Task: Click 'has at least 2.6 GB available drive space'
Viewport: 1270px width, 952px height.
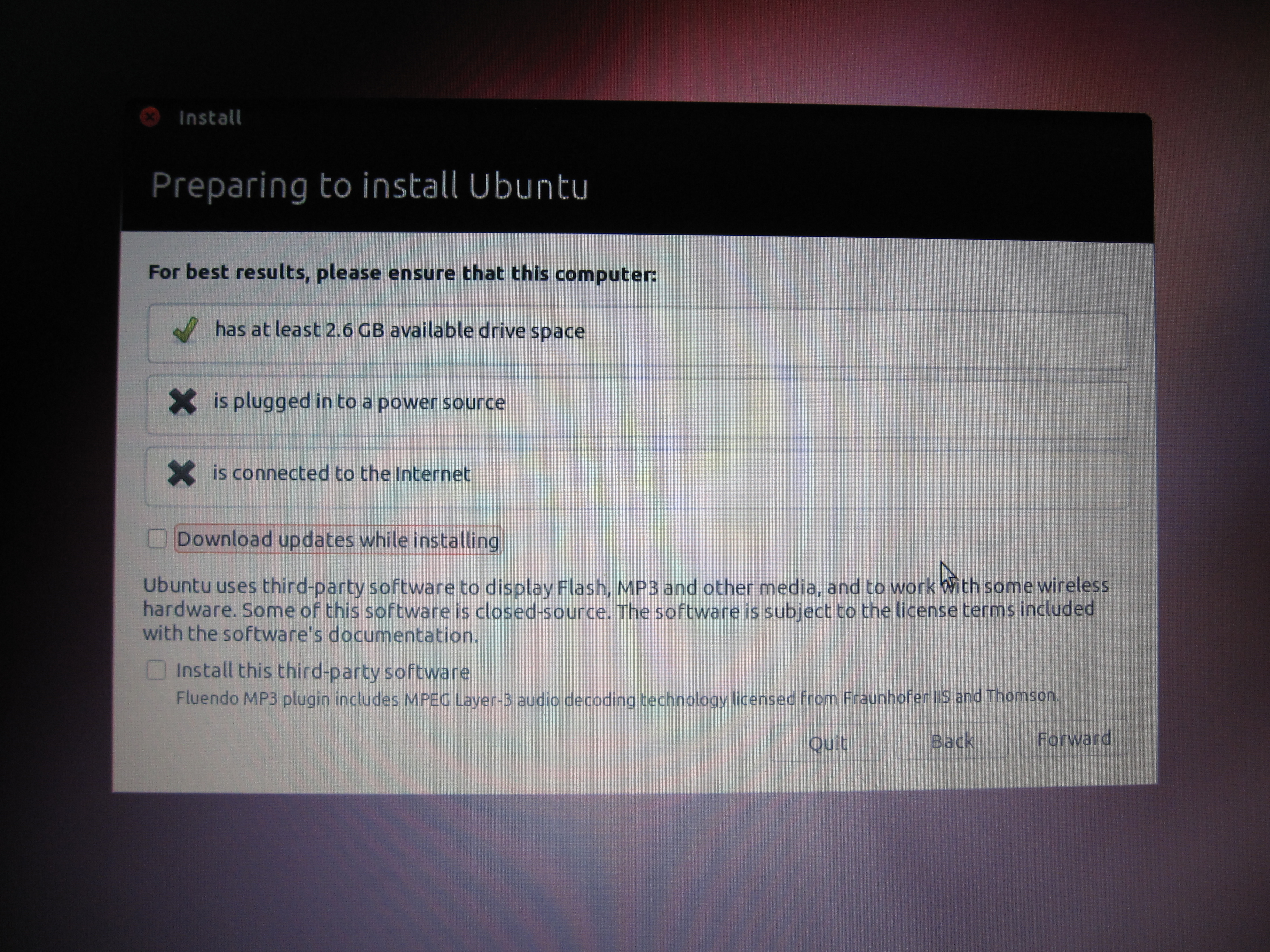Action: pos(400,331)
